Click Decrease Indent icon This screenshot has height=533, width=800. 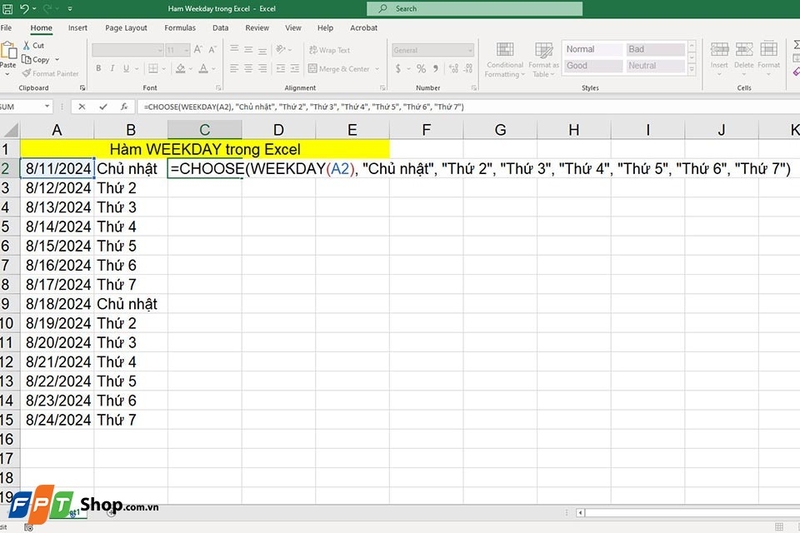click(281, 68)
